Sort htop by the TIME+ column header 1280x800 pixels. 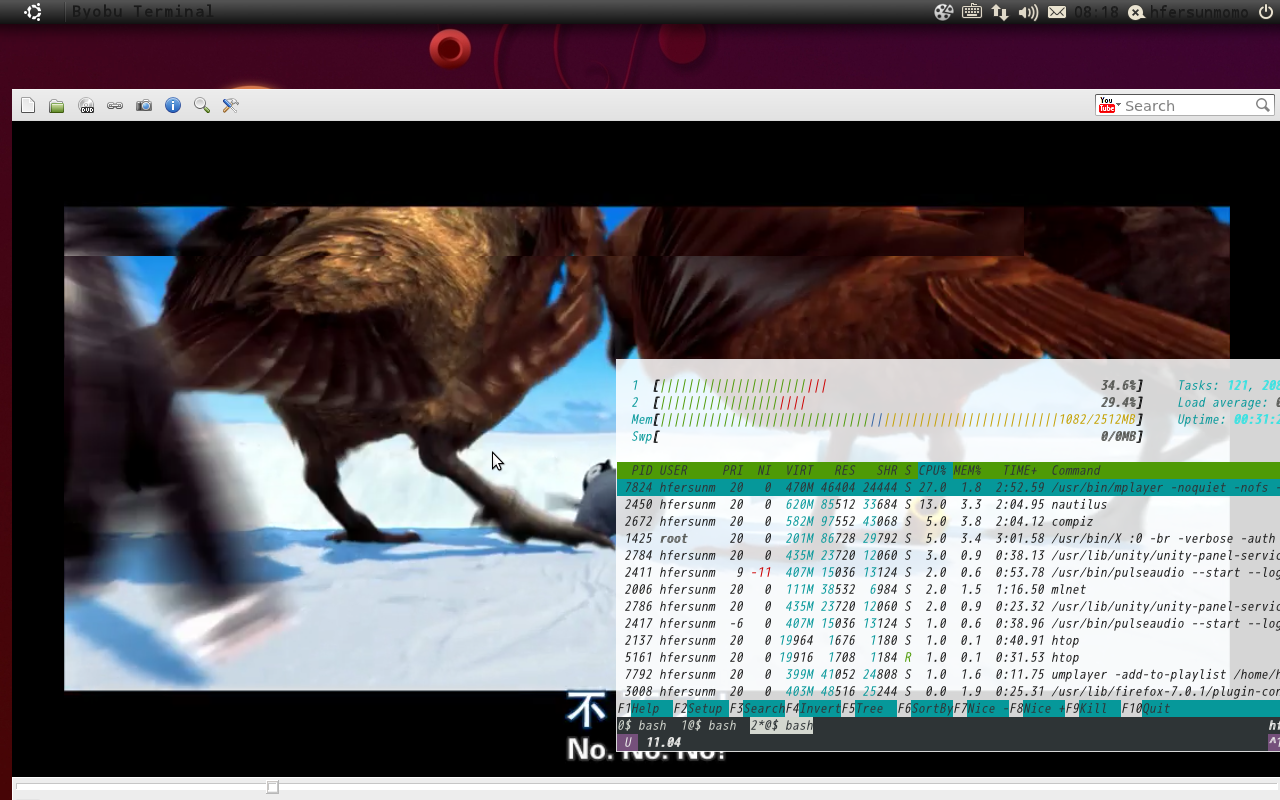(1020, 470)
